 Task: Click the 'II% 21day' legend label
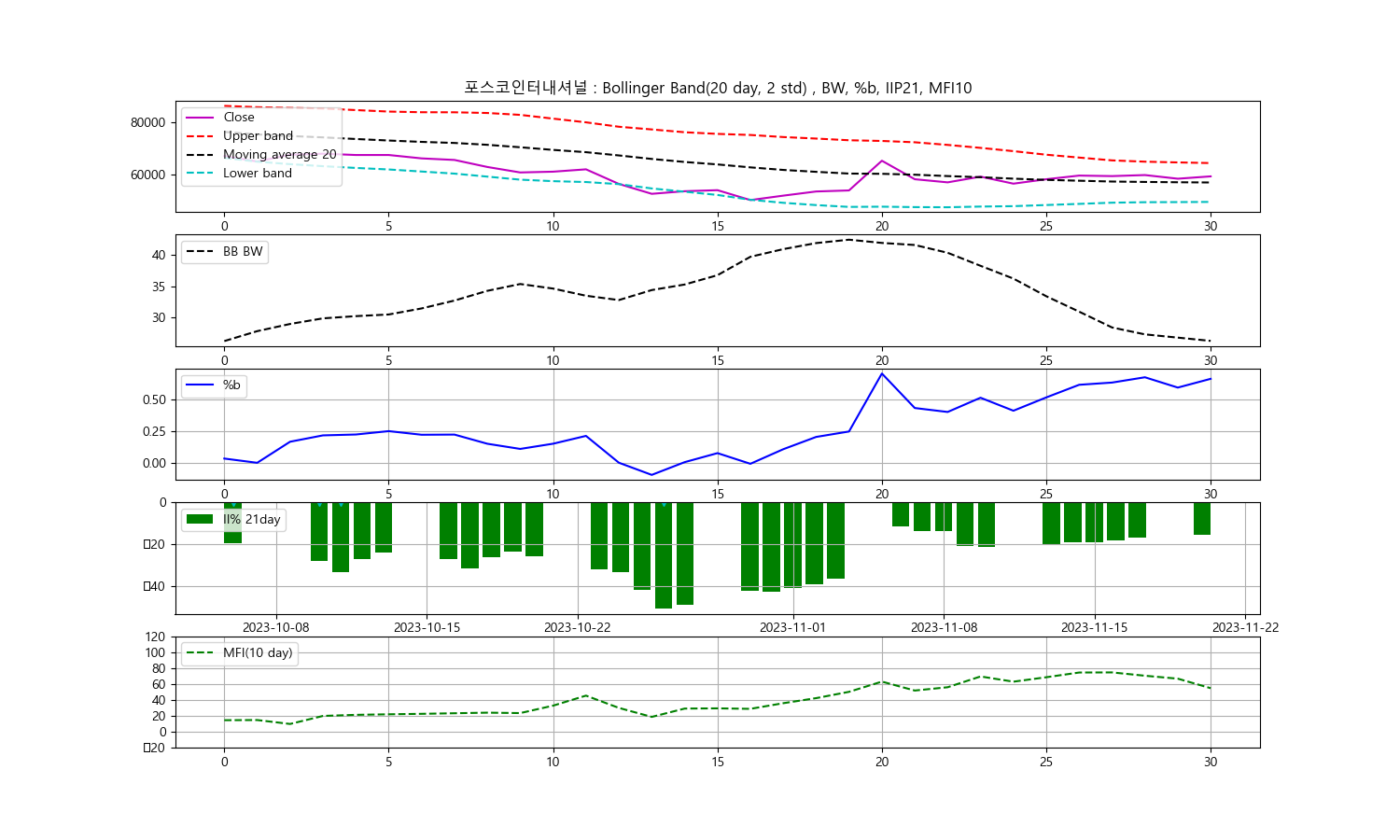coord(252,519)
